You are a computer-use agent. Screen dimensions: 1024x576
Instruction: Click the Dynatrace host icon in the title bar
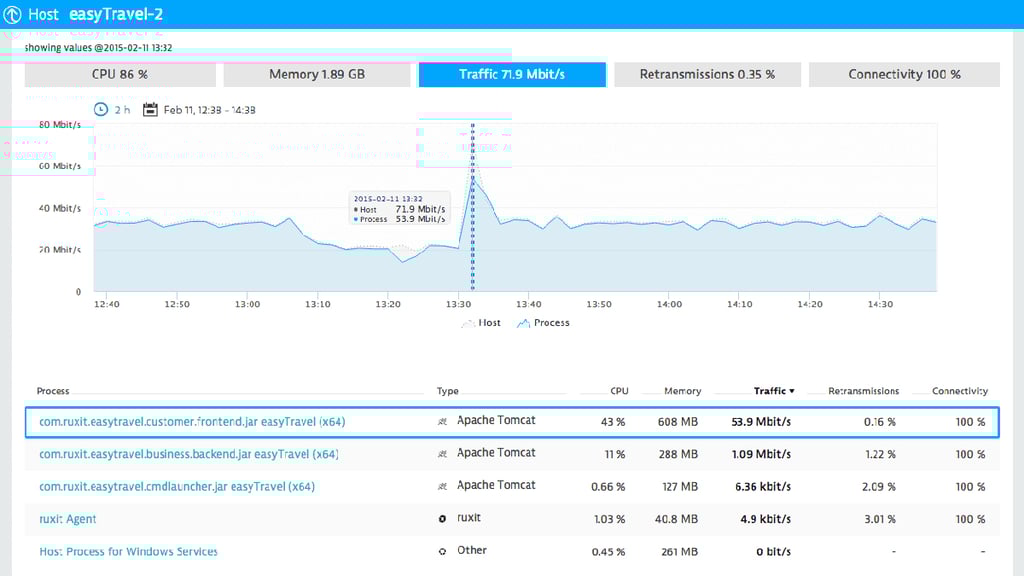[x=11, y=14]
